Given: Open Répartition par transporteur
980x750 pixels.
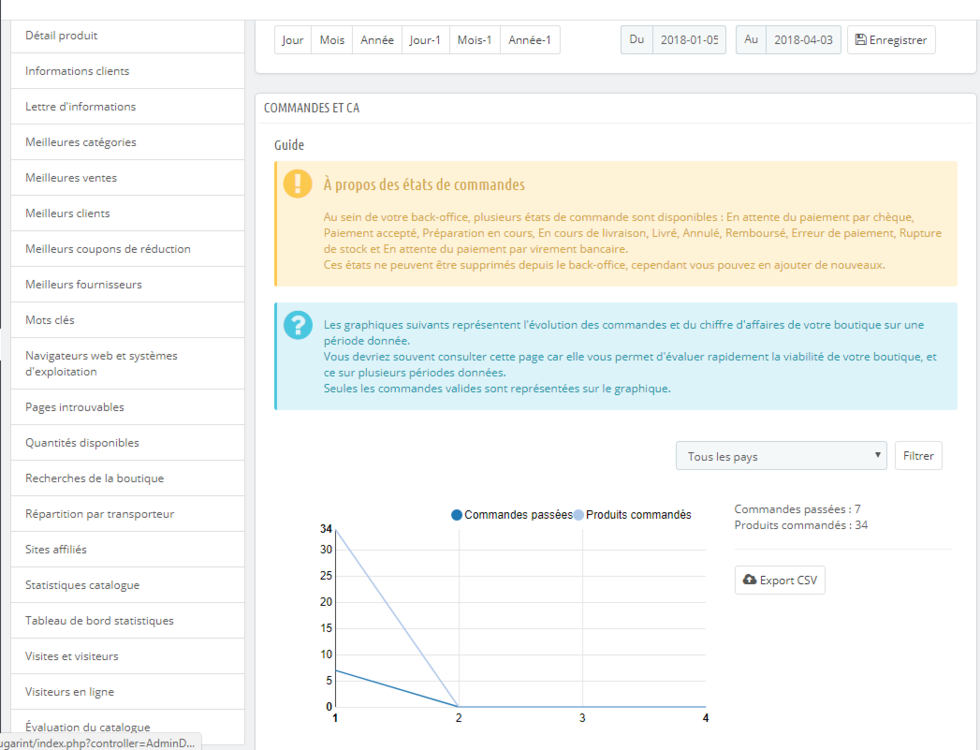Looking at the screenshot, I should [x=128, y=514].
